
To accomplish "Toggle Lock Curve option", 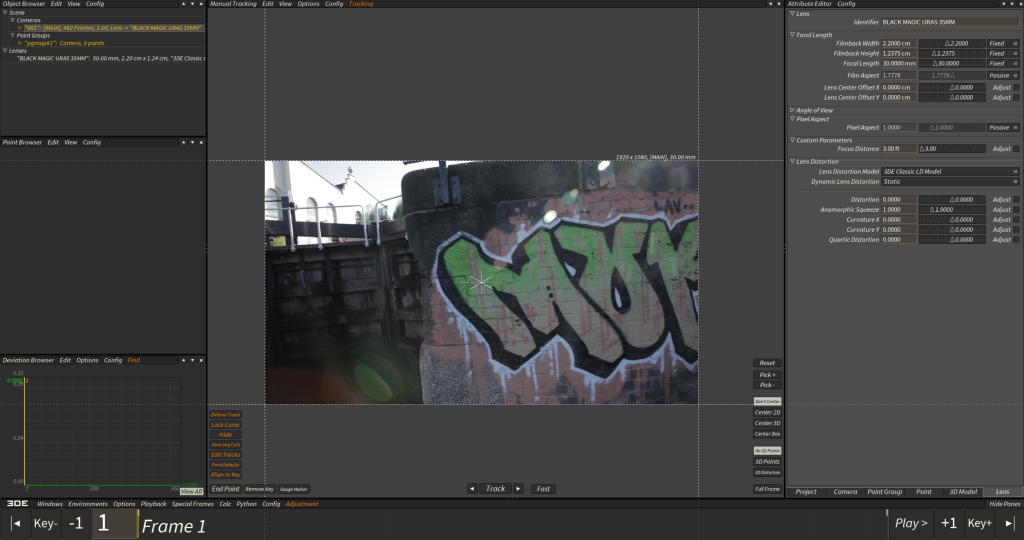I will pyautogui.click(x=225, y=424).
